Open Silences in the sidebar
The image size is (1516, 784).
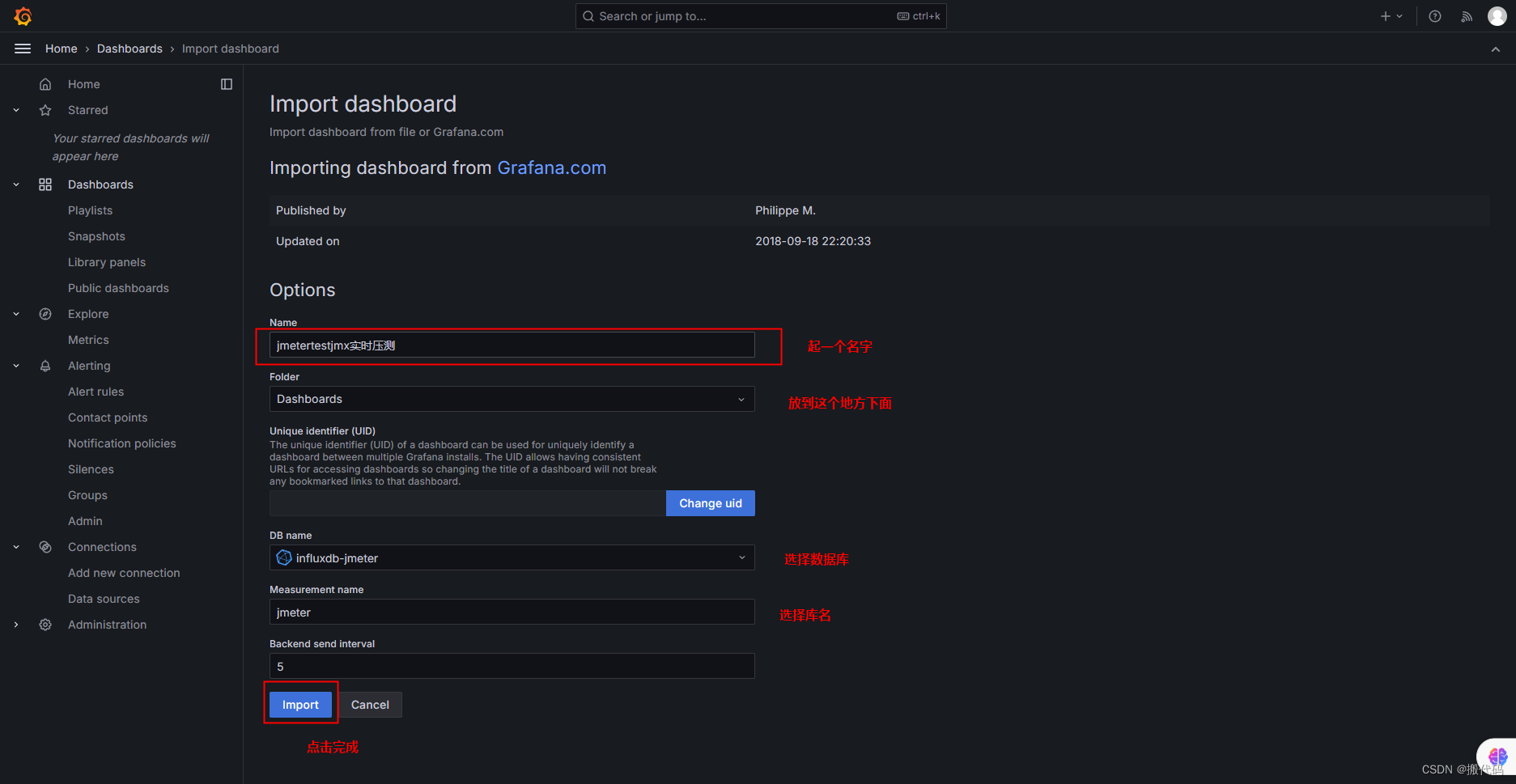[91, 469]
